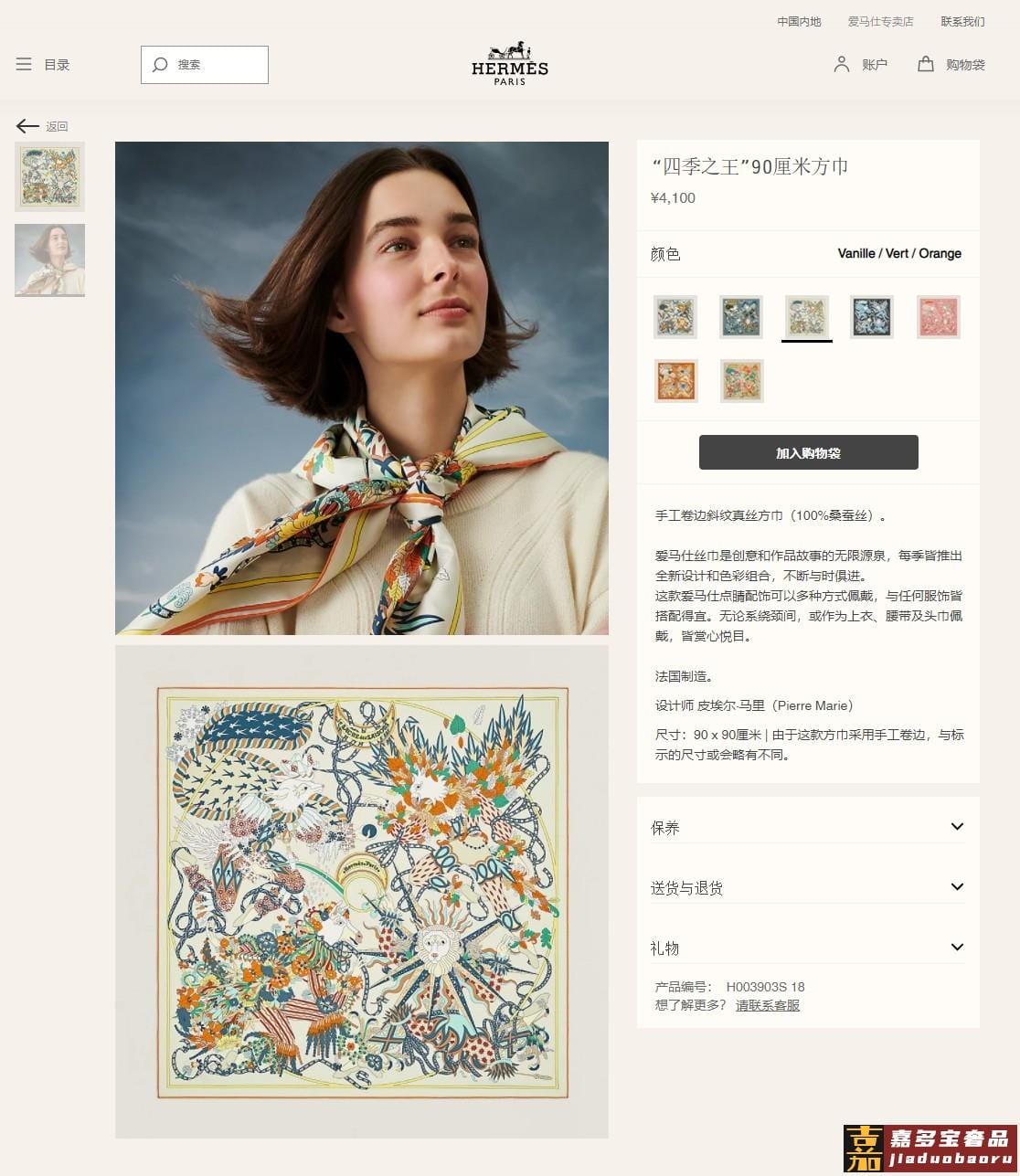
Task: Click the magnifier search icon
Action: click(x=160, y=65)
